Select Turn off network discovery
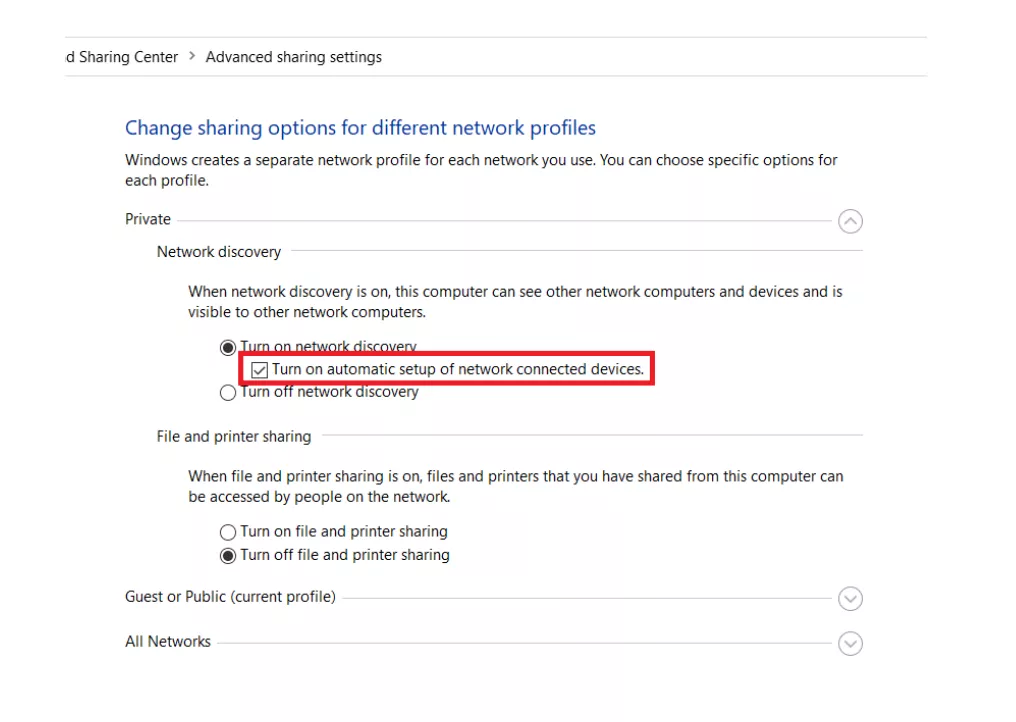Image resolution: width=1016 pixels, height=722 pixels. 227,393
